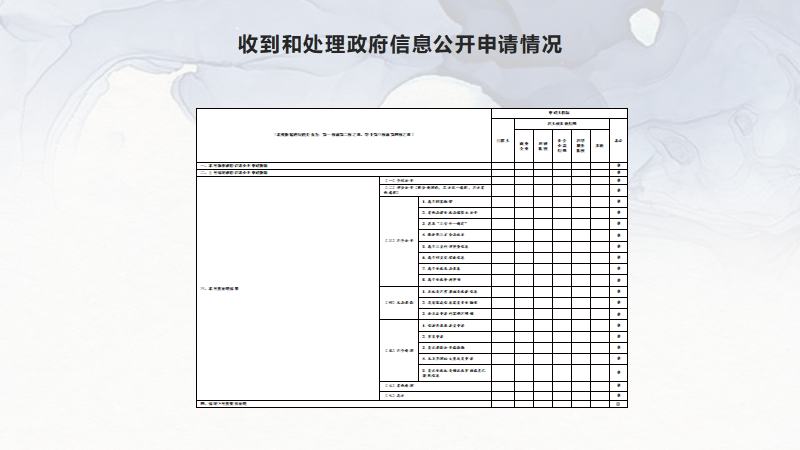Screen dimensions: 800x450
Task: Select the 科研机构 column header
Action: point(543,145)
